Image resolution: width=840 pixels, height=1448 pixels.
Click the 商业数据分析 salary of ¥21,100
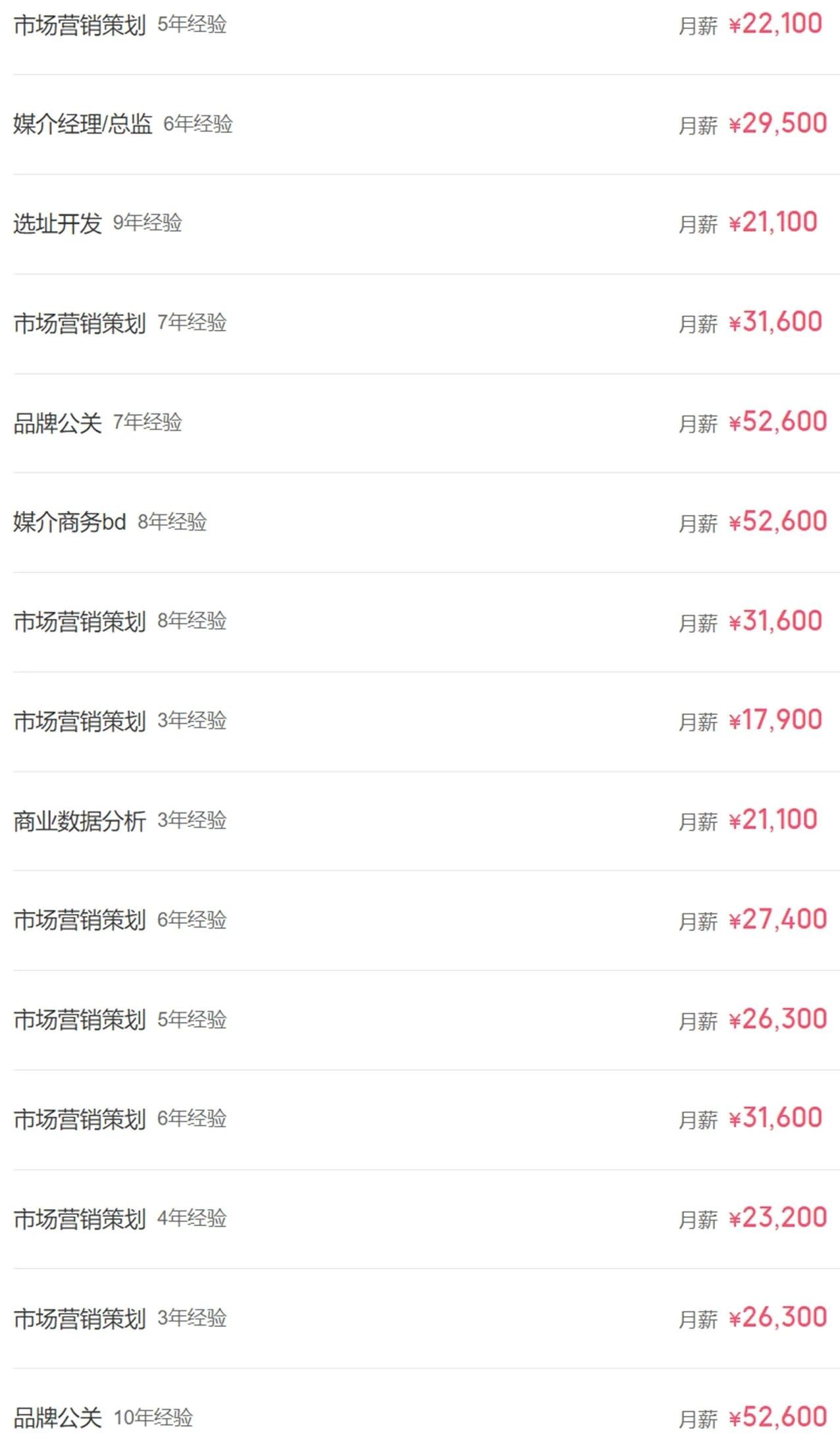click(x=773, y=820)
